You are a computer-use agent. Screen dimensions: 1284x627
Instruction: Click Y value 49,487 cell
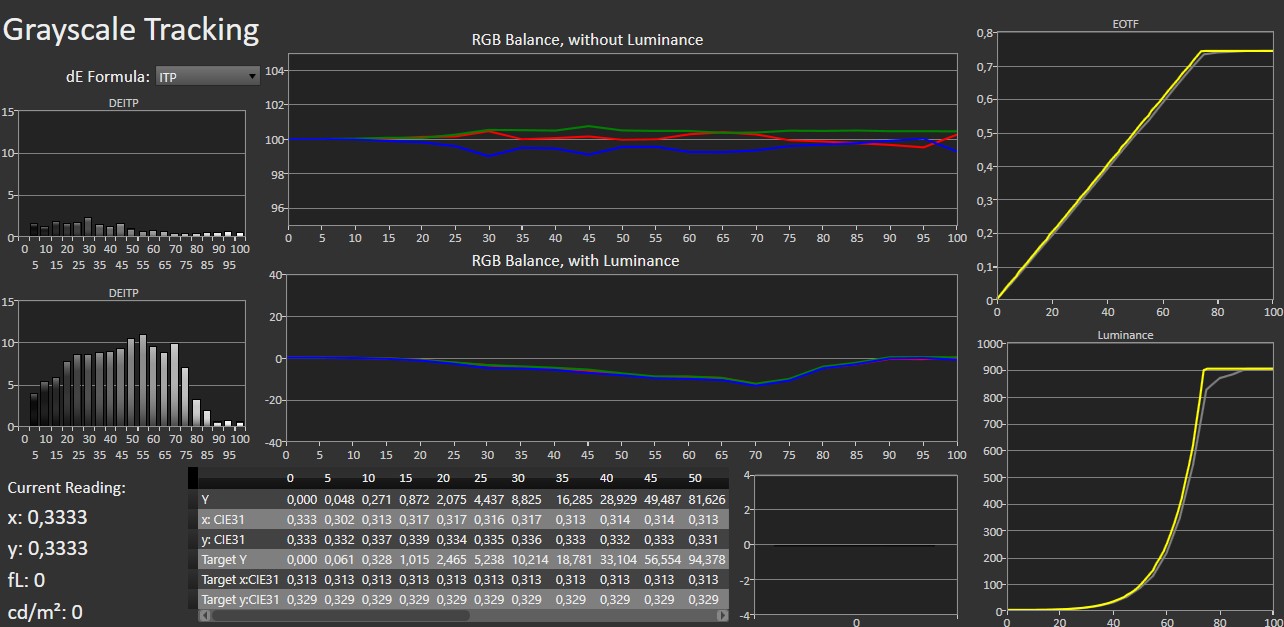(x=664, y=499)
